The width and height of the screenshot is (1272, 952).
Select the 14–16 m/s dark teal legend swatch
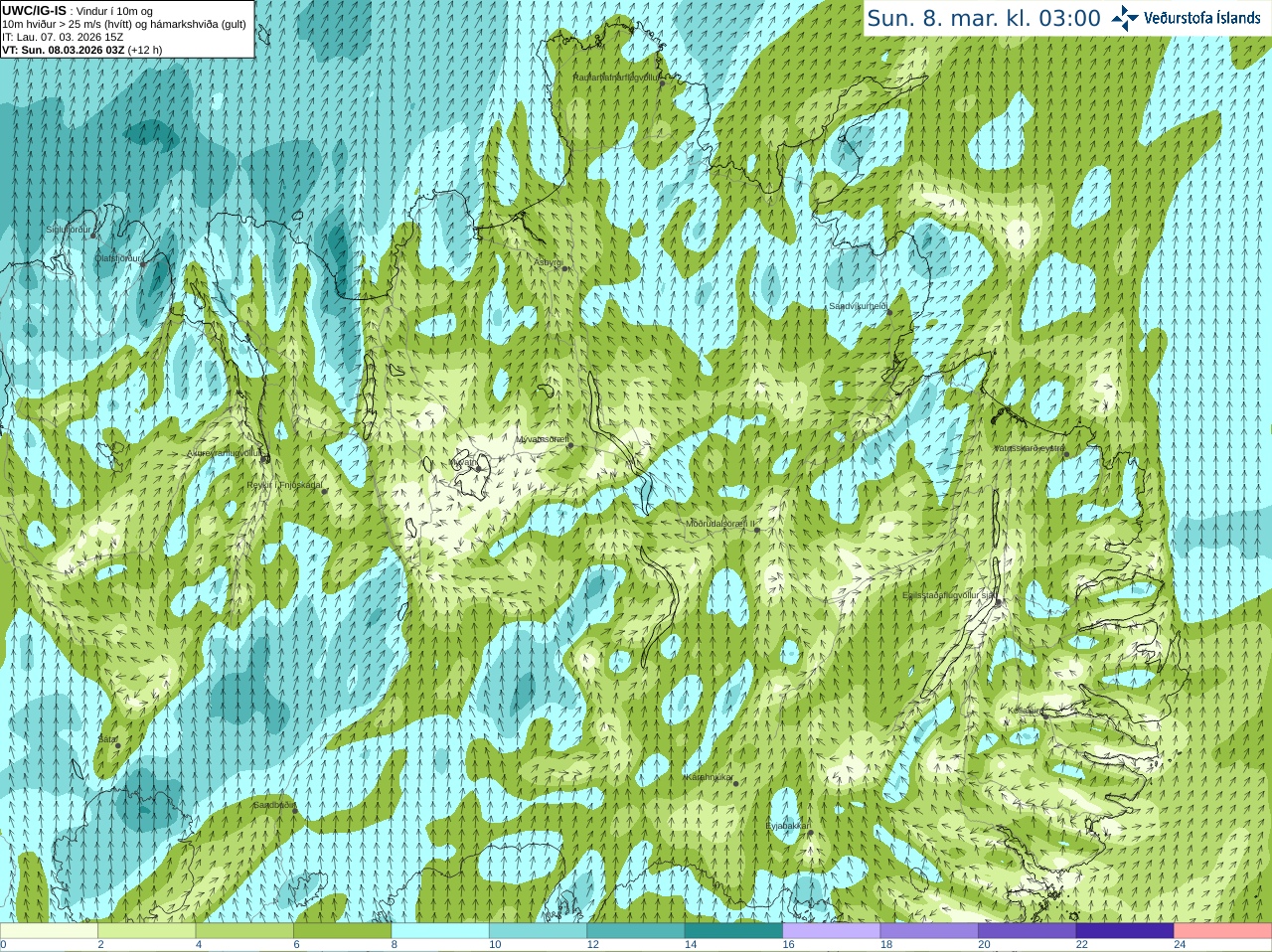click(x=733, y=931)
